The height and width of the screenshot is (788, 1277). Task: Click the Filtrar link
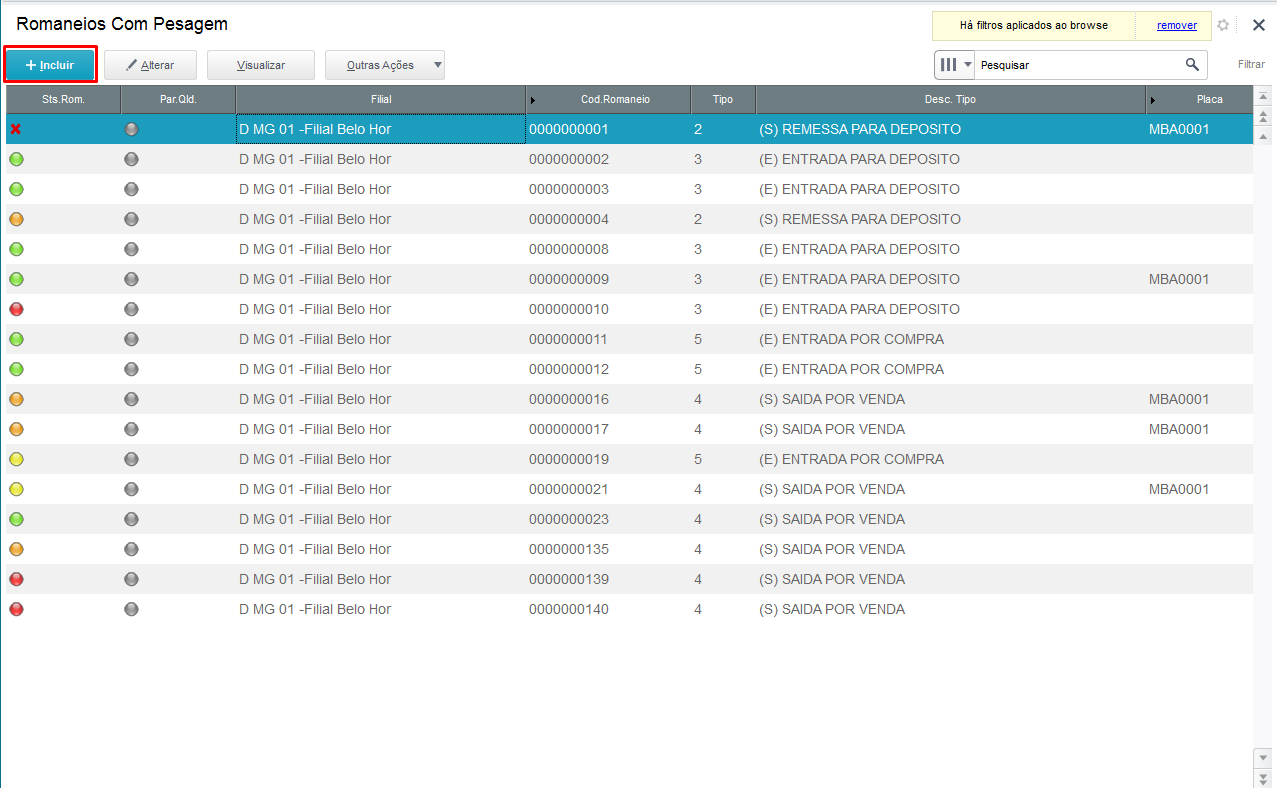click(1251, 65)
